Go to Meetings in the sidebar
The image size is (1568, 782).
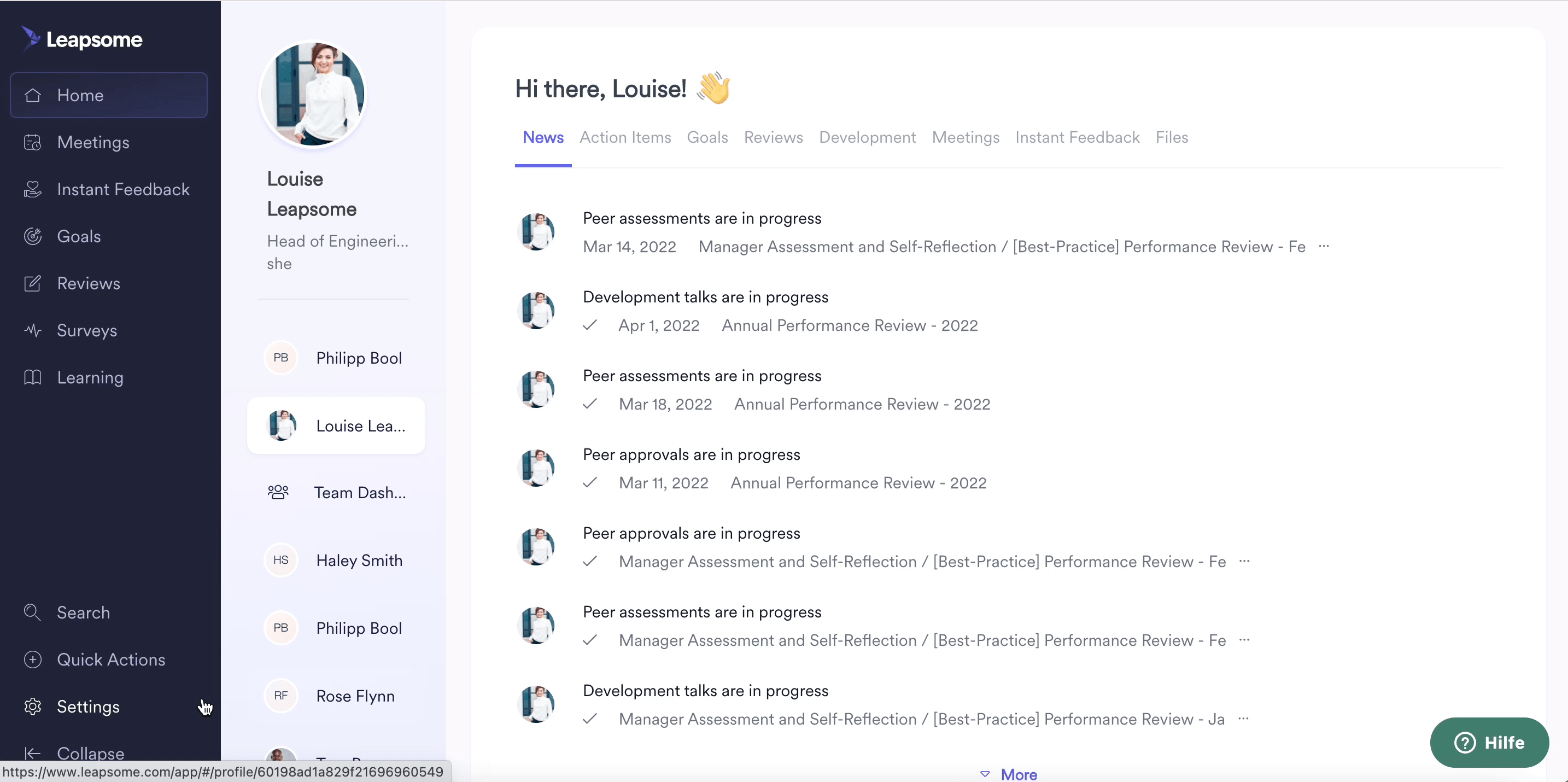coord(108,143)
